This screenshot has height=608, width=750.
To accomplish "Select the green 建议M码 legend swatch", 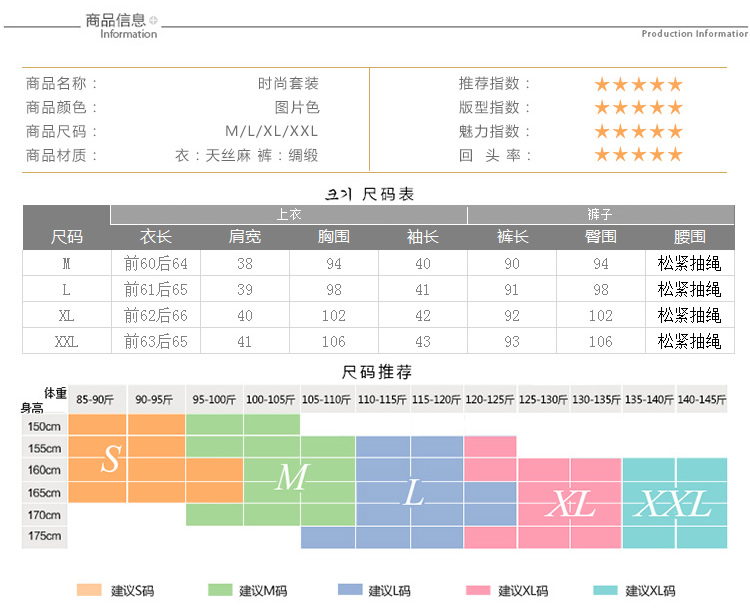I will click(220, 590).
